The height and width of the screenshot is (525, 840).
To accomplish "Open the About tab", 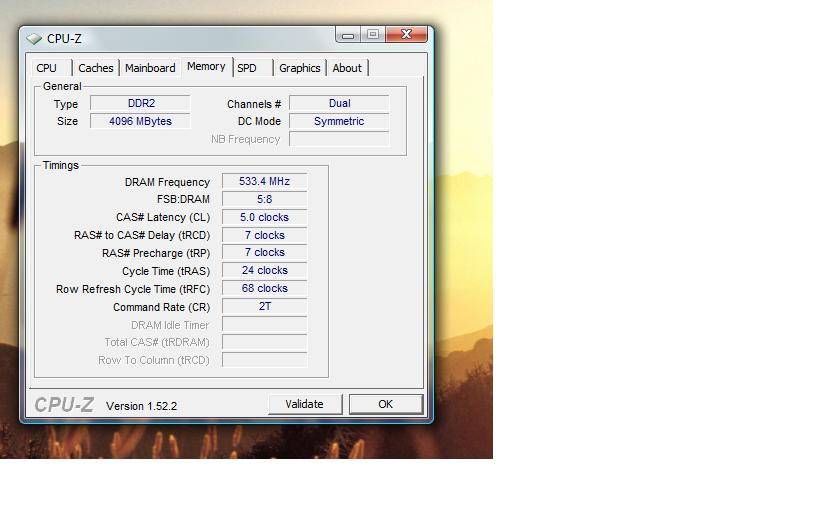I will coord(347,68).
